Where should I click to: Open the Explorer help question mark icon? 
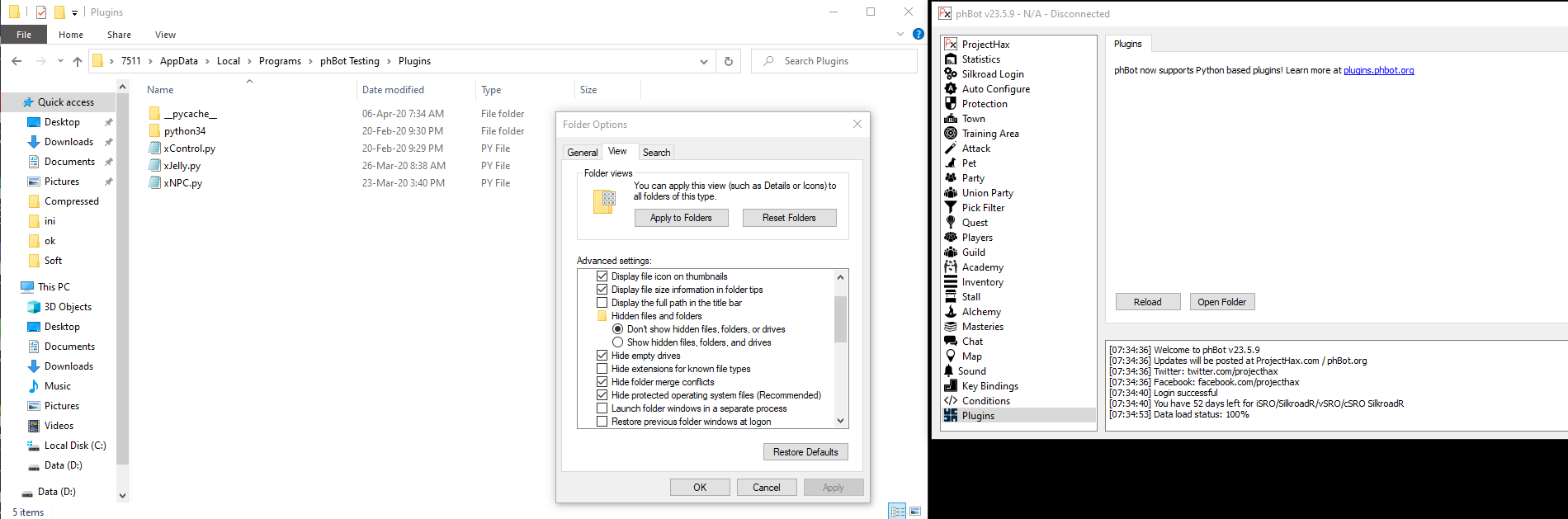coord(918,35)
